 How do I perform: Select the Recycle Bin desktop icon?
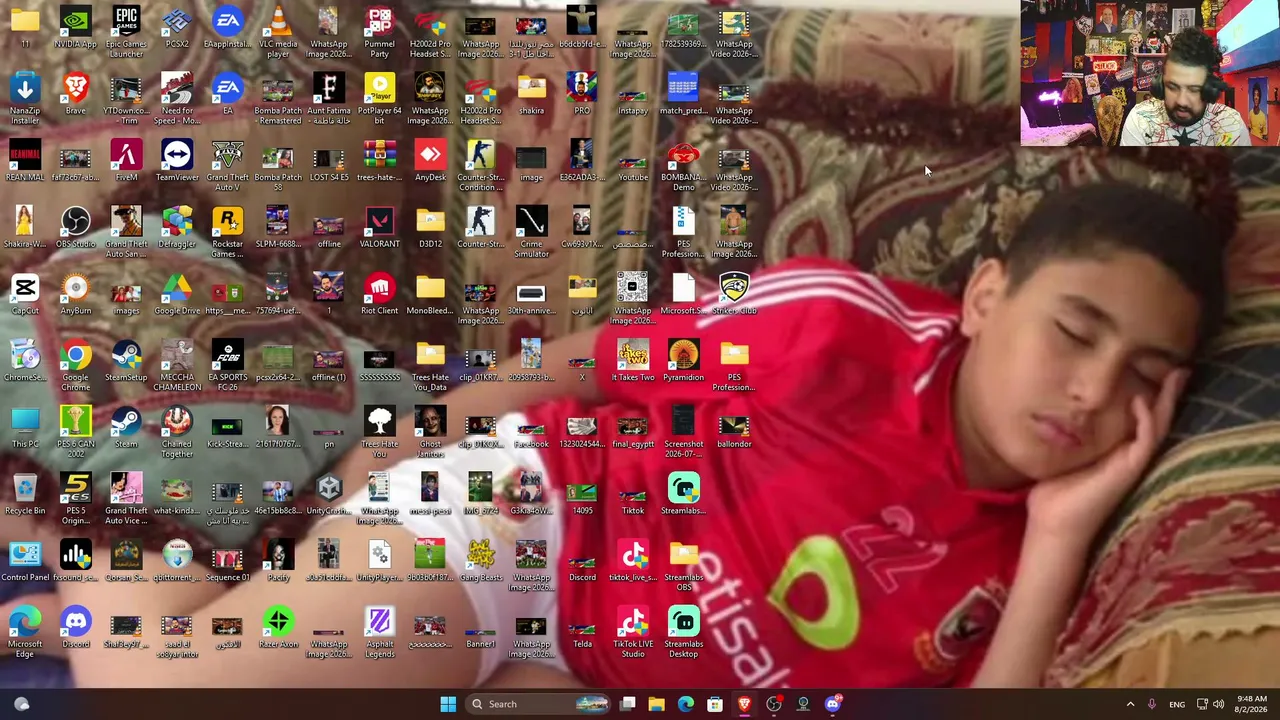pyautogui.click(x=25, y=495)
